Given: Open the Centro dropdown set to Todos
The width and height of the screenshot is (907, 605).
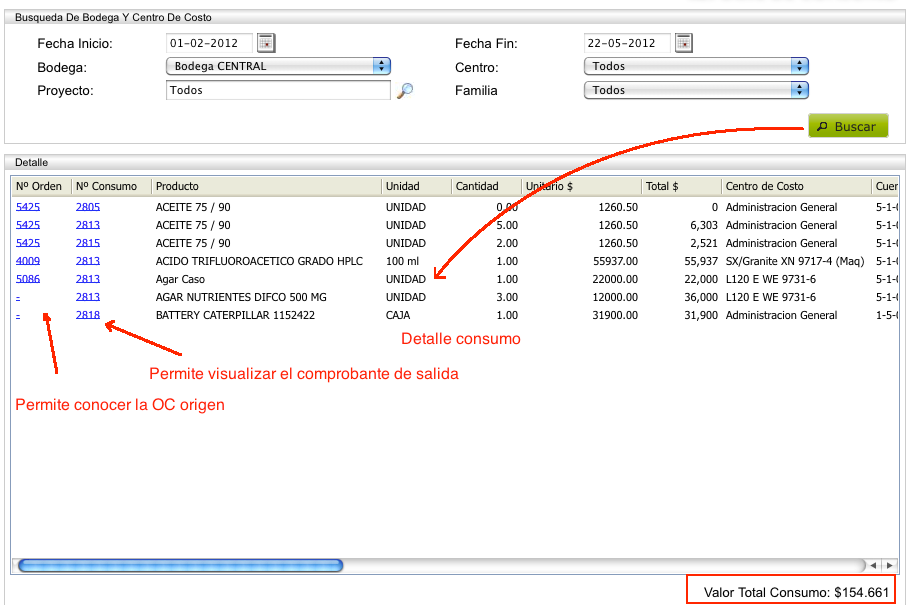Looking at the screenshot, I should pos(696,66).
